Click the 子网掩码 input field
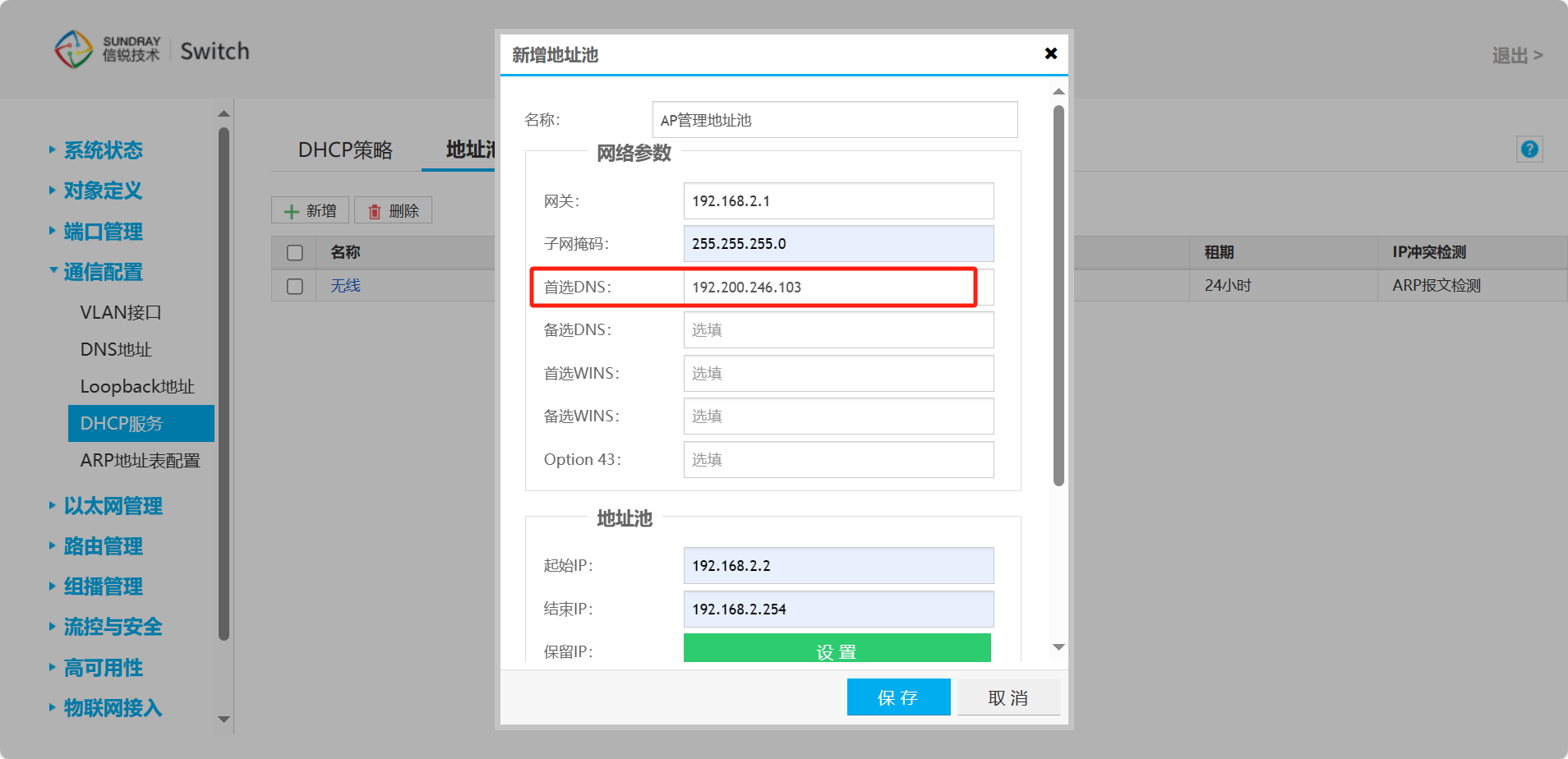Viewport: 1568px width, 759px height. tap(838, 243)
